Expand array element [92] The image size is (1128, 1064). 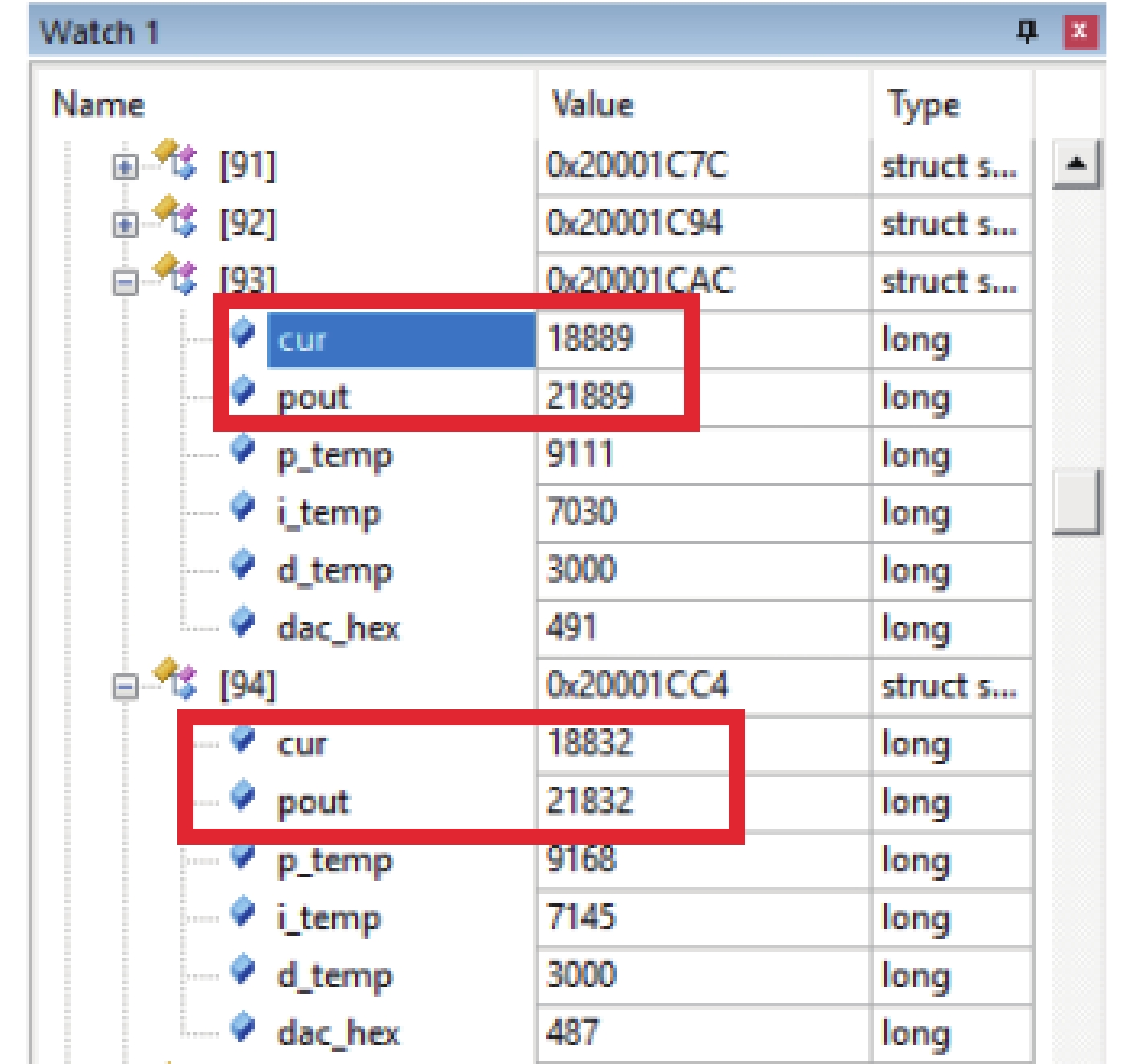click(x=125, y=224)
